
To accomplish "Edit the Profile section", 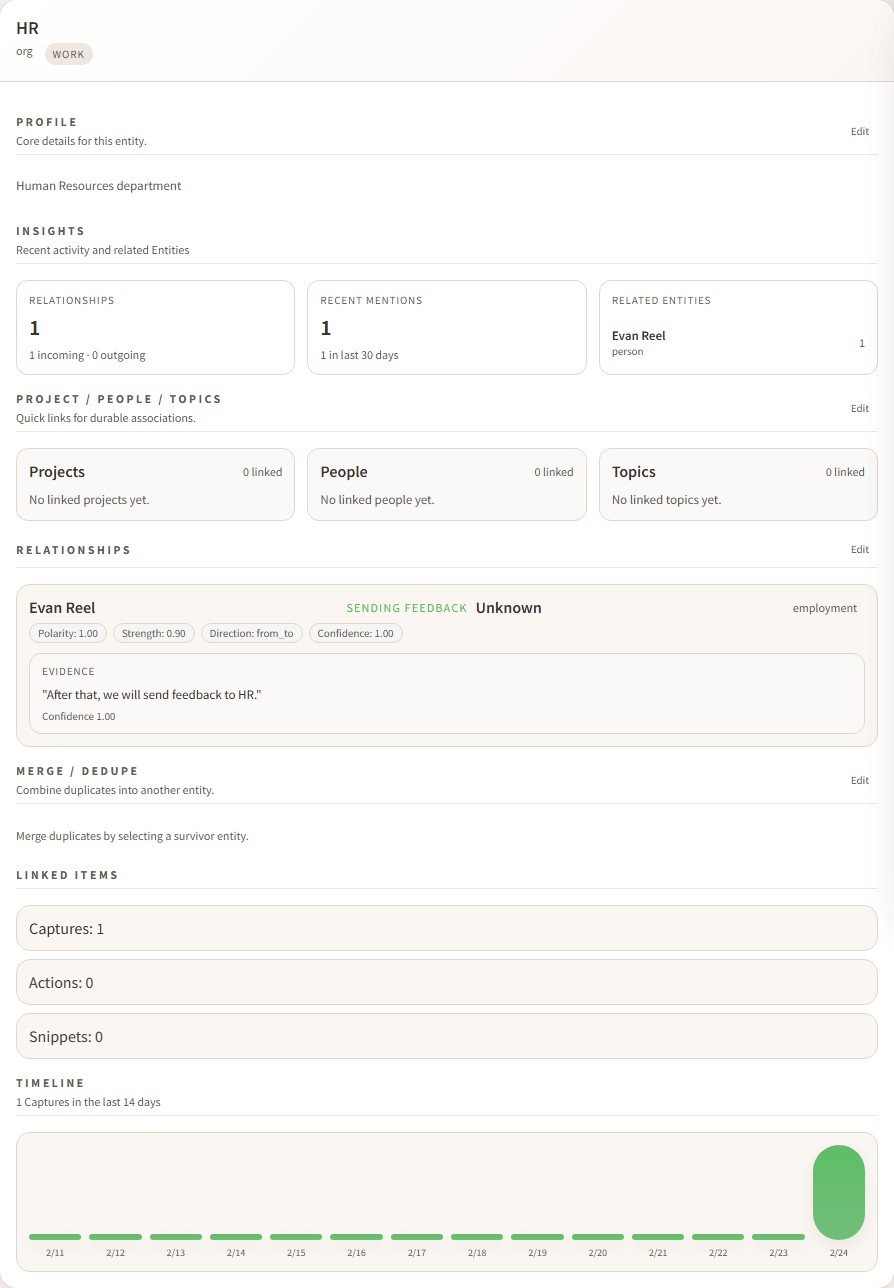I will pos(859,131).
